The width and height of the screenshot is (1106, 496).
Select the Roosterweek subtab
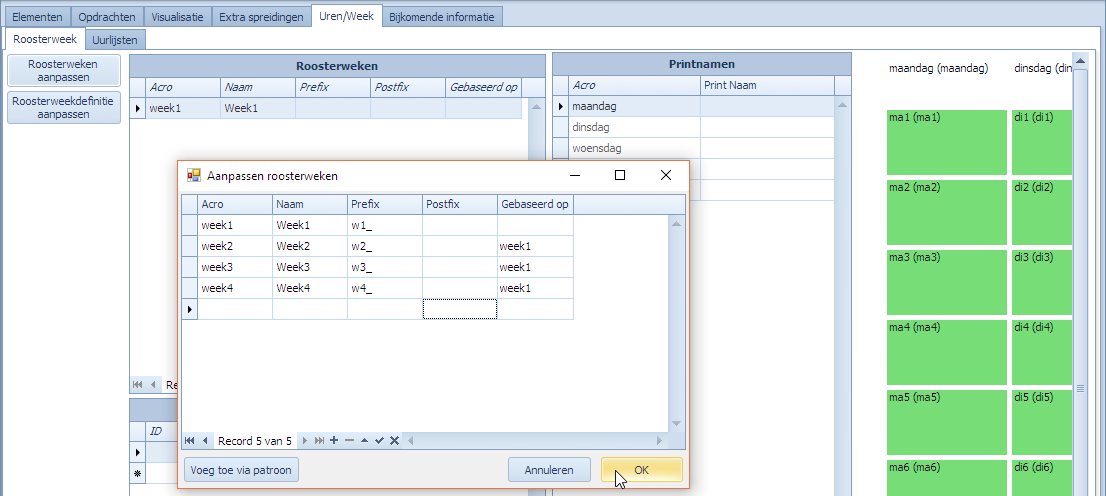tap(45, 38)
